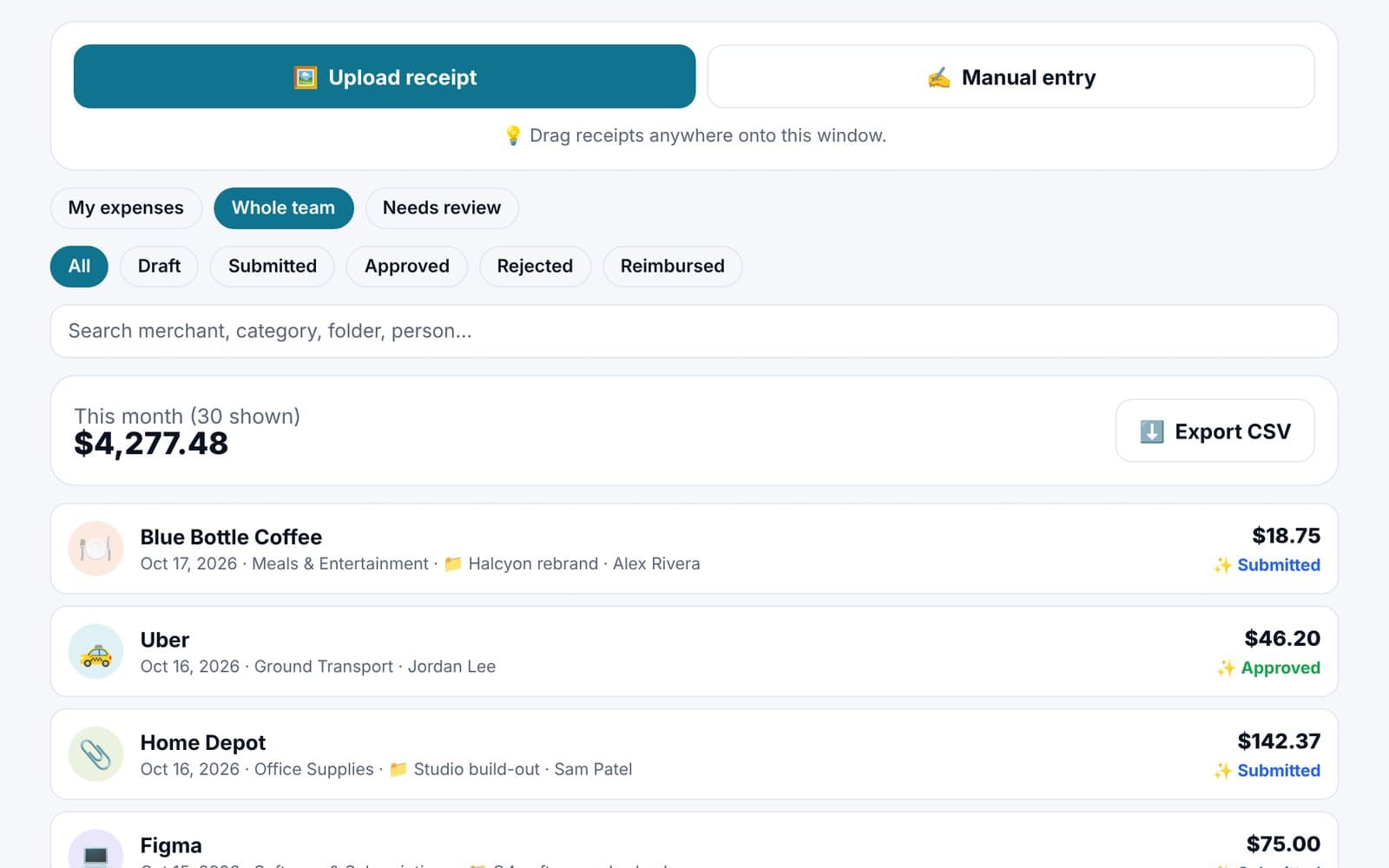Open the Uber expense title
1389x868 pixels.
click(x=165, y=640)
